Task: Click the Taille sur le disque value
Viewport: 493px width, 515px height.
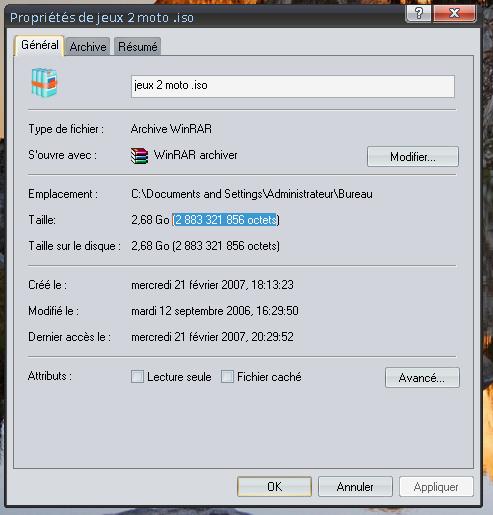Action: 205,246
